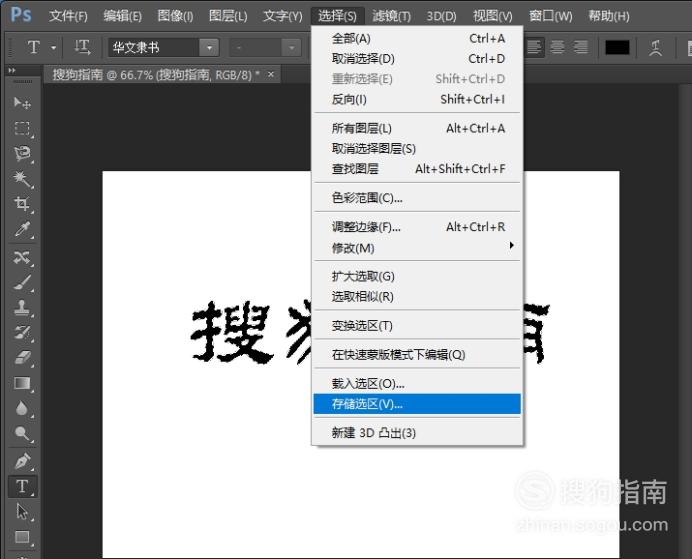Open the 图像(I) menu
692x559 pixels.
176,16
